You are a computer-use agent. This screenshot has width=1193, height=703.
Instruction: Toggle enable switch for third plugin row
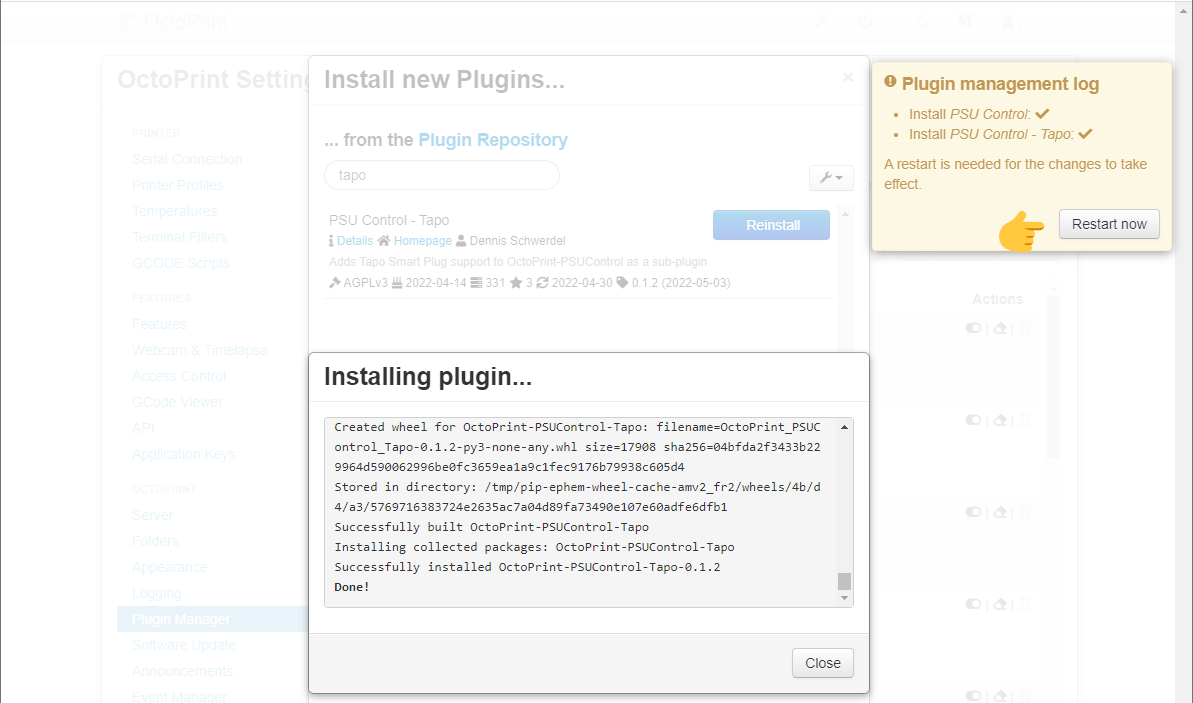[974, 512]
